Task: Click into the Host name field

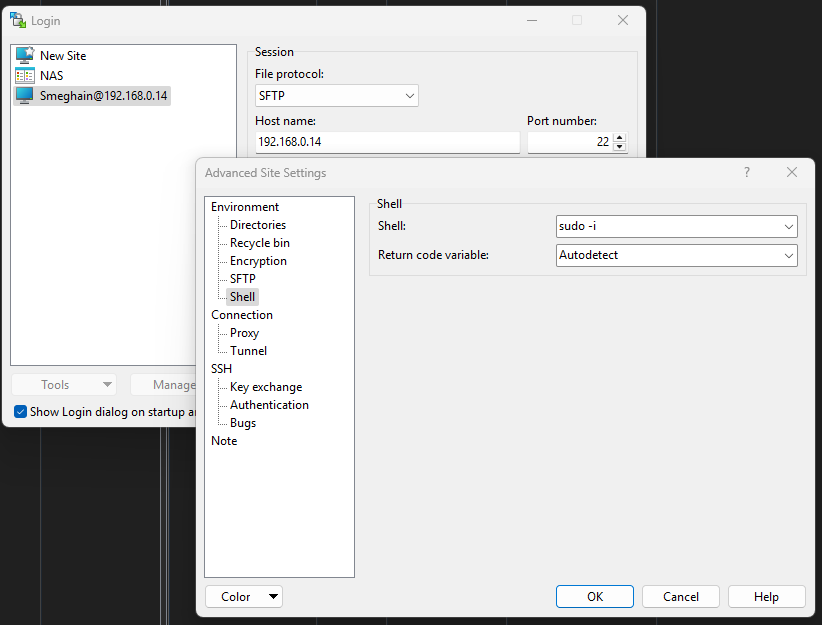Action: pyautogui.click(x=387, y=142)
